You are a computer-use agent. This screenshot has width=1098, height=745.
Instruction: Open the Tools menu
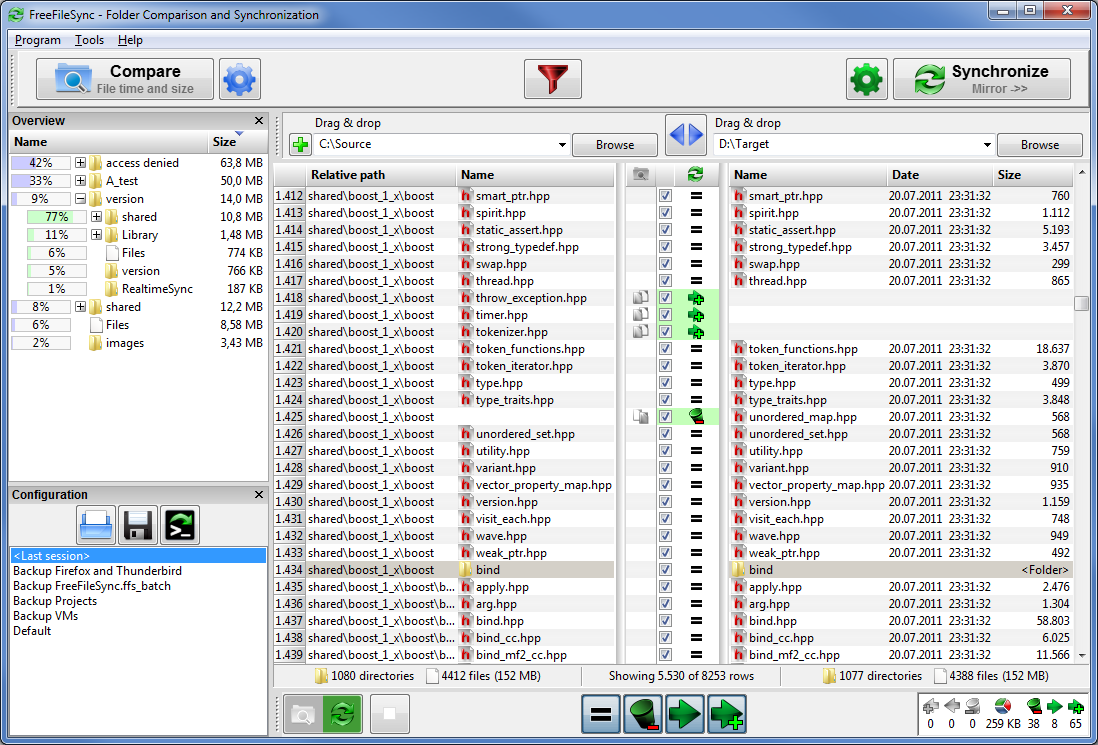tap(90, 40)
